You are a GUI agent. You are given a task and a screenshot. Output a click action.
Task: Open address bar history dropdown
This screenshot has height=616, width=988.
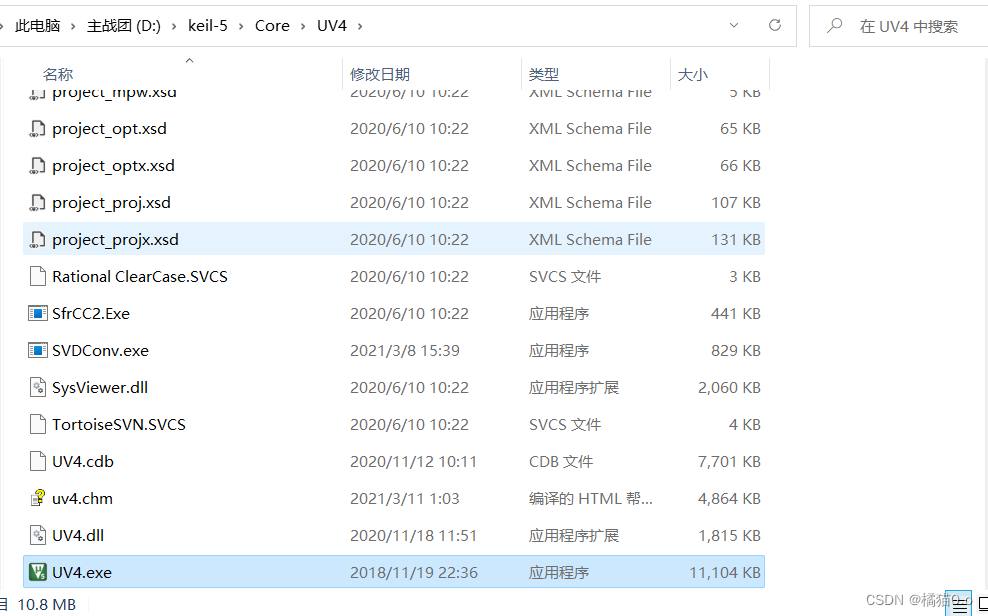[733, 25]
